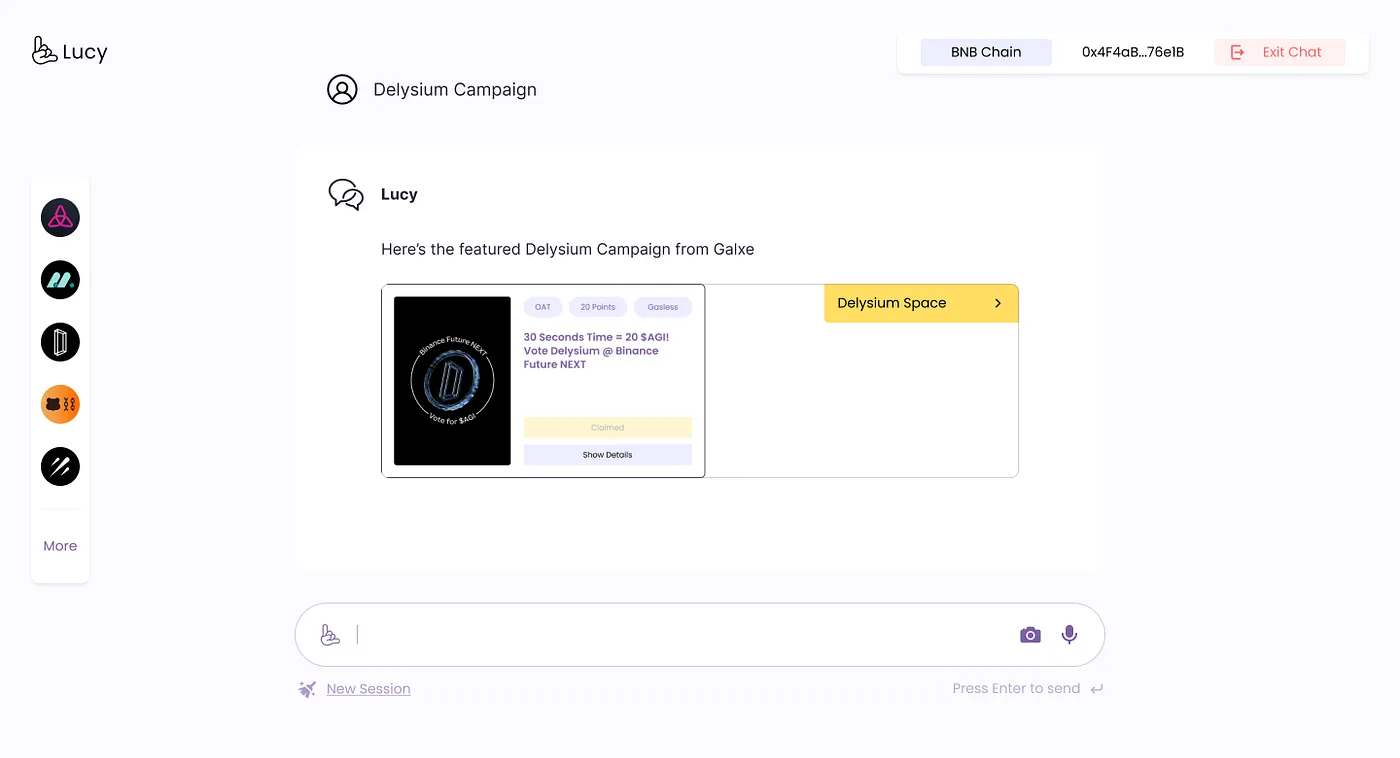Focus the chat message input field
Screen dimensions: 1400x758
[680, 635]
